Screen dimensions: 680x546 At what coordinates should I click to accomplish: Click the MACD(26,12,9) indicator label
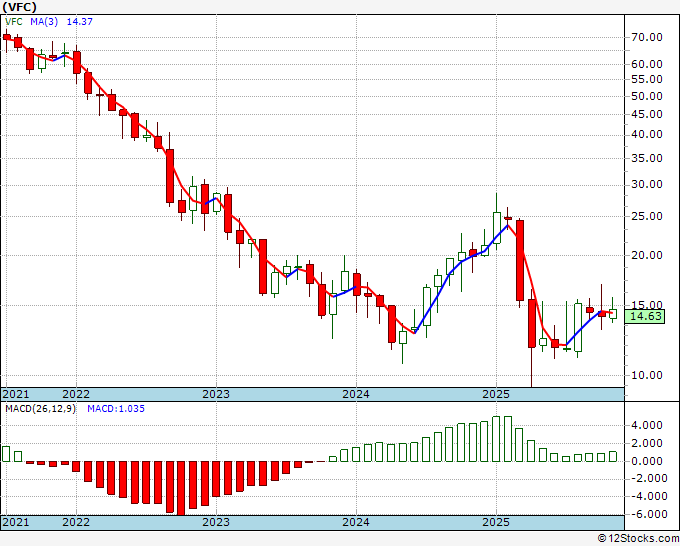pyautogui.click(x=40, y=409)
